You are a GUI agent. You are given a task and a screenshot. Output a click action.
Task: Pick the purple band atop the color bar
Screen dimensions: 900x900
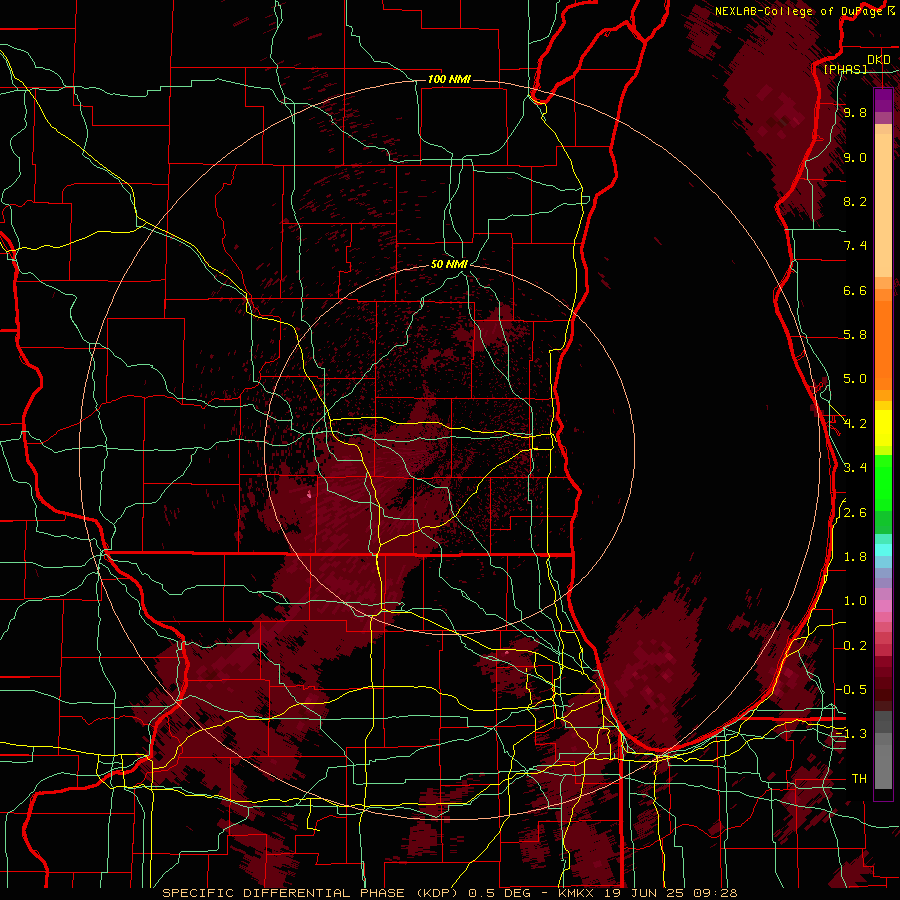point(883,100)
